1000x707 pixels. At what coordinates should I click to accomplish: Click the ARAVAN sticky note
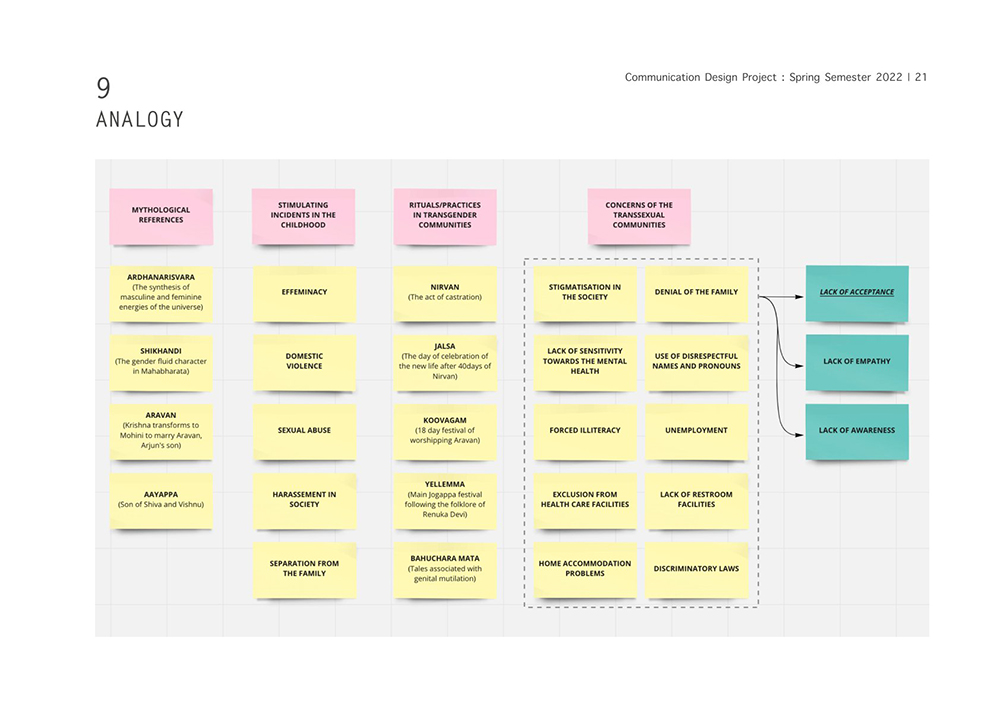click(x=161, y=431)
